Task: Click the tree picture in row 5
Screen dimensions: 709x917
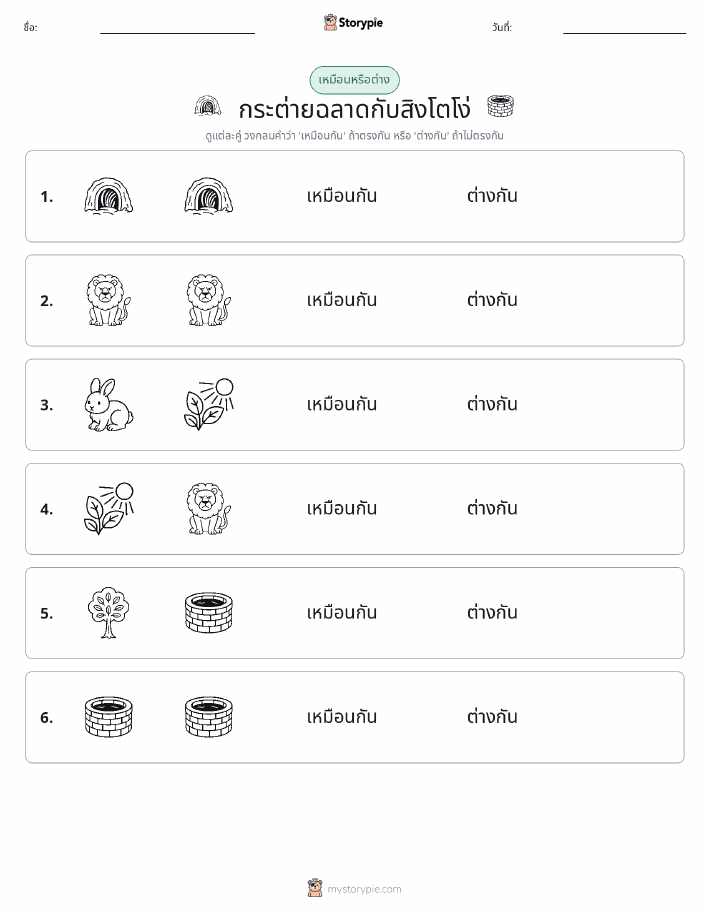Action: tap(108, 613)
